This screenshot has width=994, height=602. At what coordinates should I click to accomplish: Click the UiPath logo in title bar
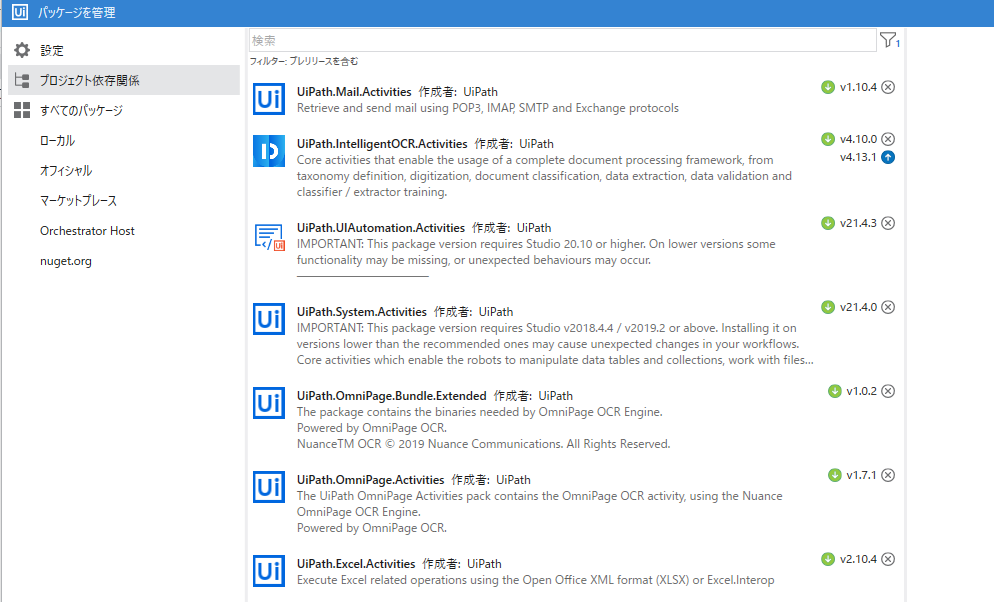(x=20, y=12)
